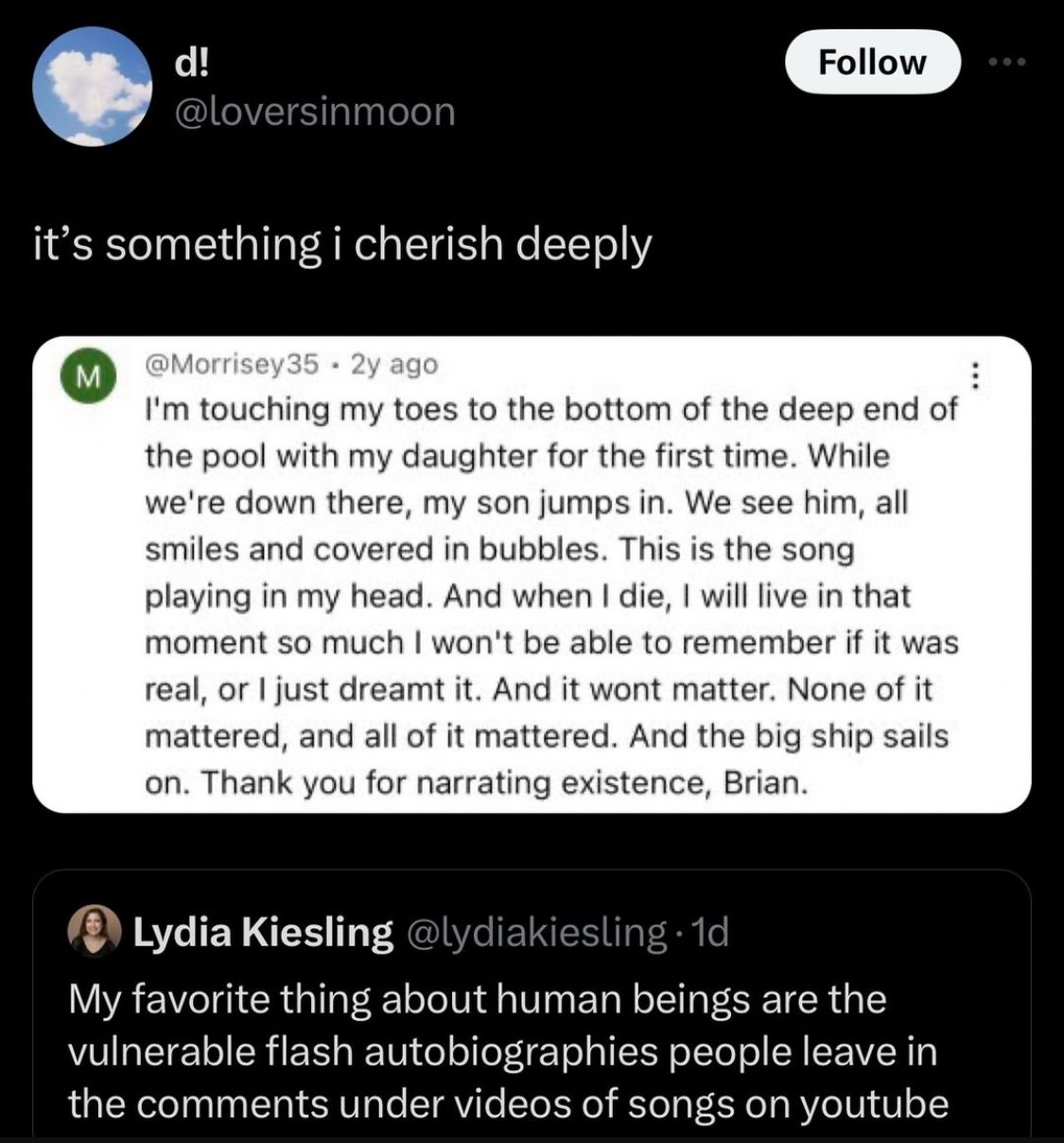The width and height of the screenshot is (1064, 1143).
Task: Click the quoted line "My favorite thing about human beings"
Action: [477, 999]
